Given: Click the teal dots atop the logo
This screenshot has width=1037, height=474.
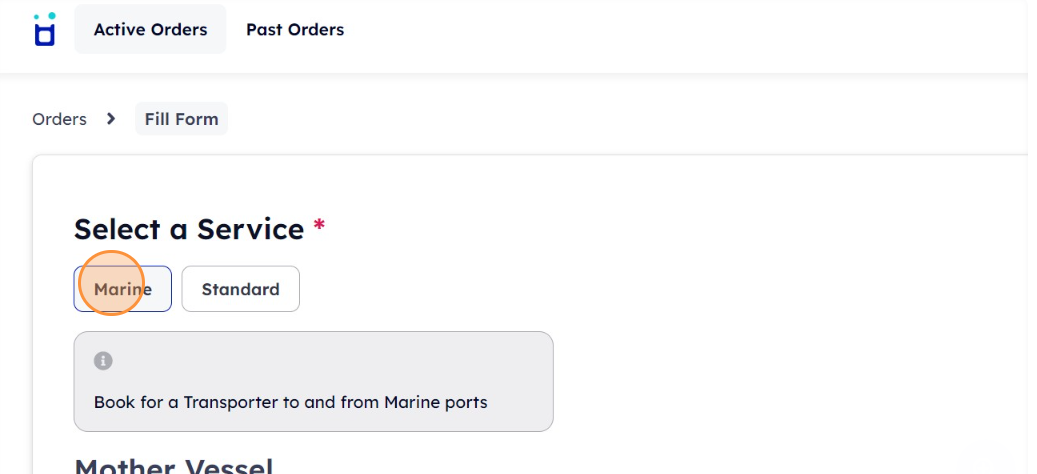Looking at the screenshot, I should coord(44,17).
